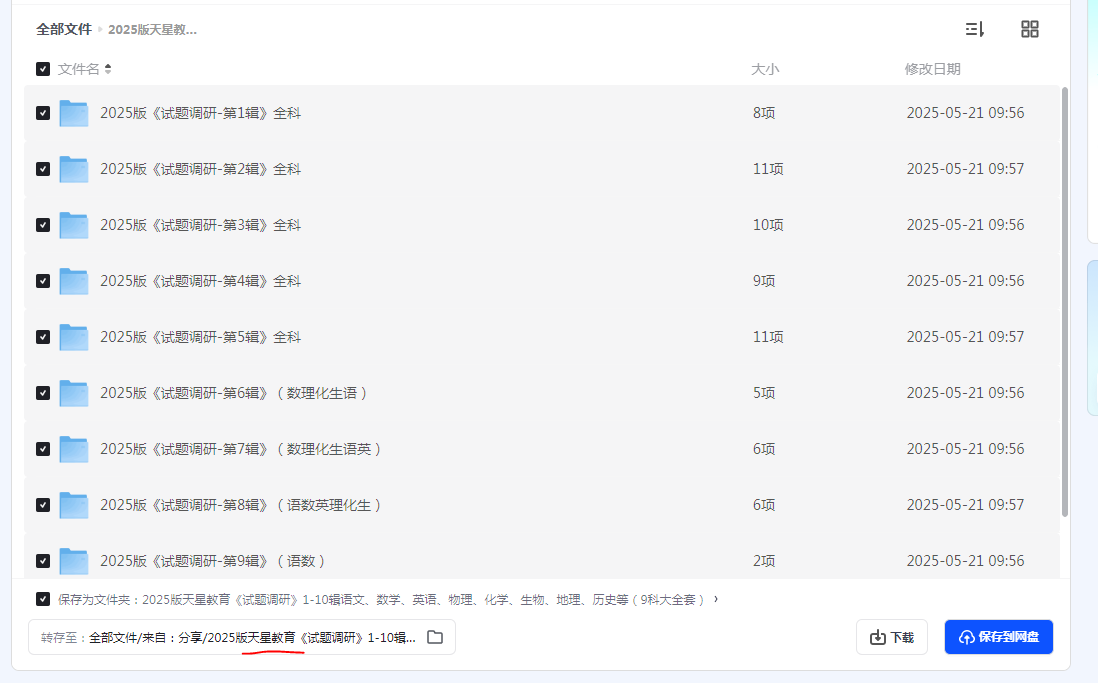The height and width of the screenshot is (683, 1098).
Task: Click the 保存到网盘 button
Action: pos(998,637)
